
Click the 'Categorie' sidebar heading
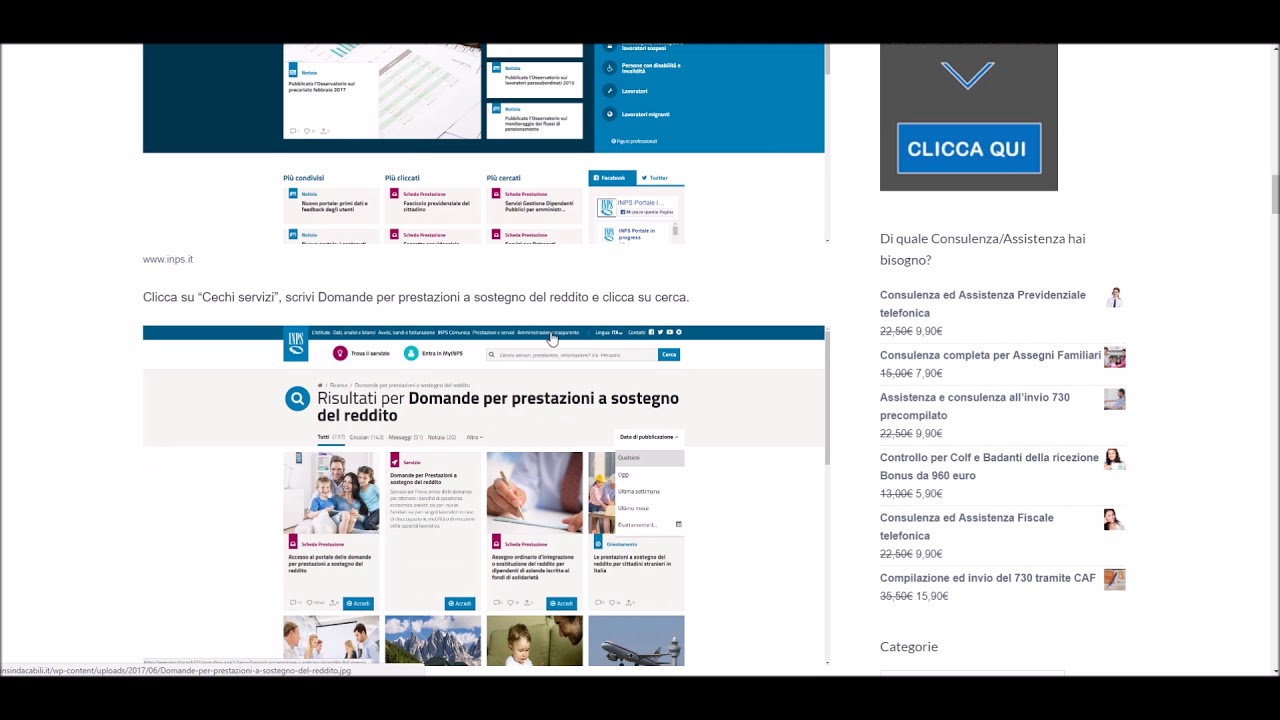coord(909,646)
